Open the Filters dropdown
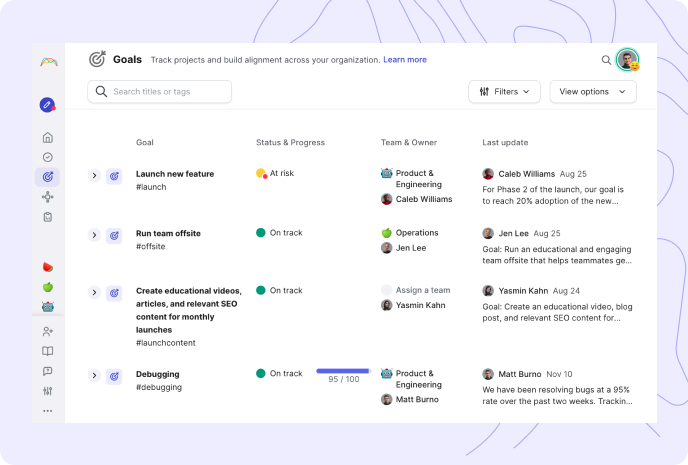The height and width of the screenshot is (465, 688). [504, 92]
